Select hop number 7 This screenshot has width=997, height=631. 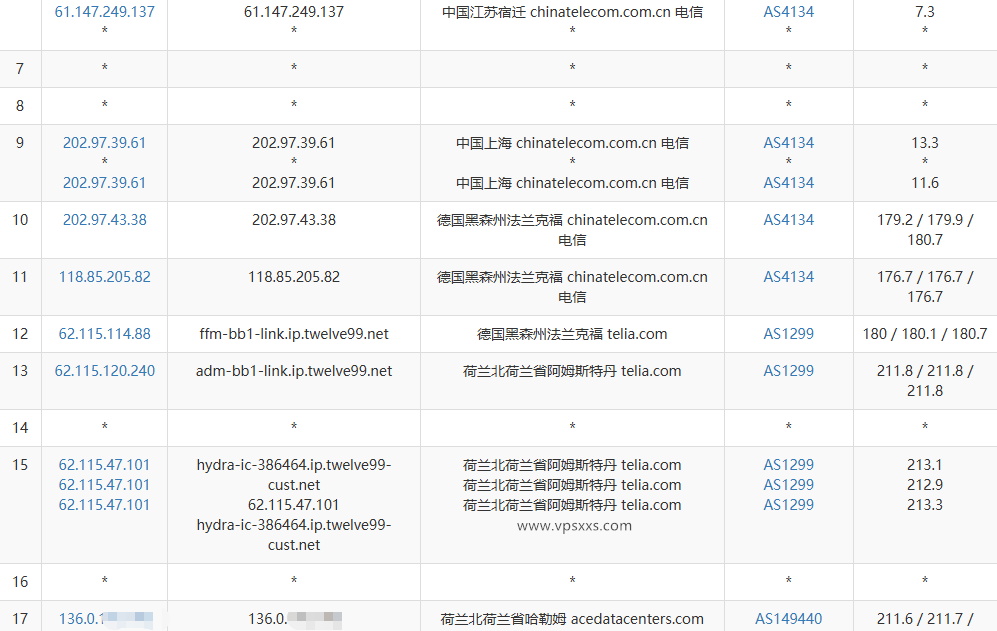click(20, 69)
